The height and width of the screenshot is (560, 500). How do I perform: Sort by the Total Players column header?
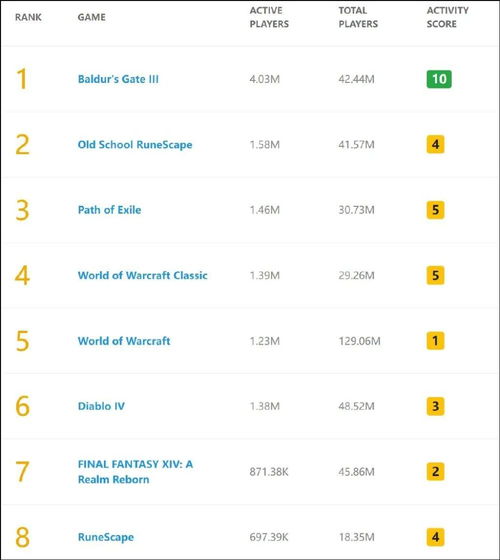coord(358,17)
